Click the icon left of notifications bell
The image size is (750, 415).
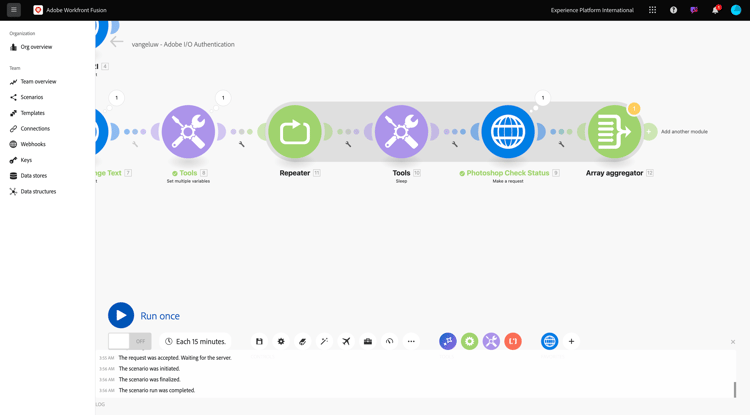click(694, 10)
